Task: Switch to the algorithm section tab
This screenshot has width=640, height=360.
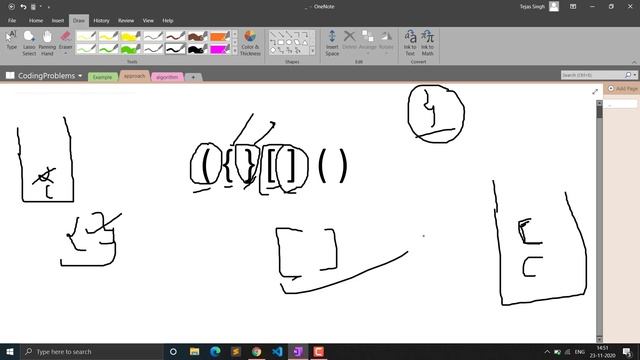Action: [x=167, y=77]
